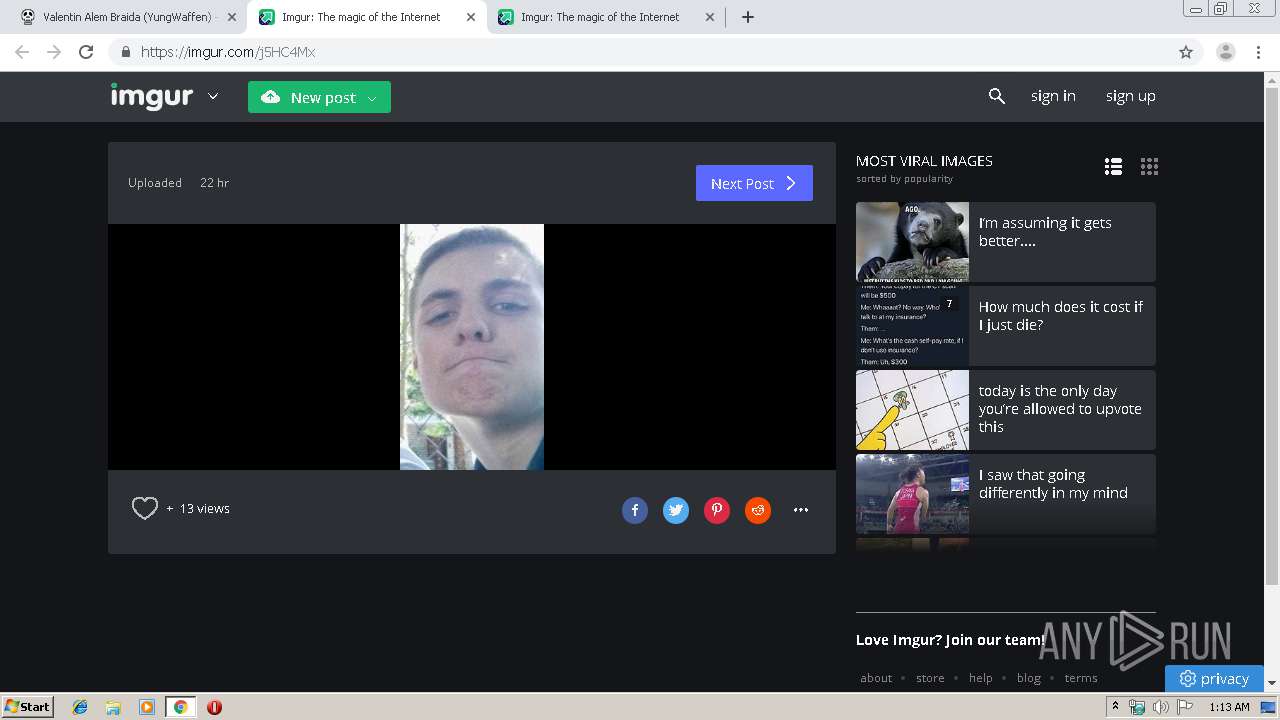The height and width of the screenshot is (720, 1280).
Task: Open the privacy settings button
Action: (x=1214, y=678)
